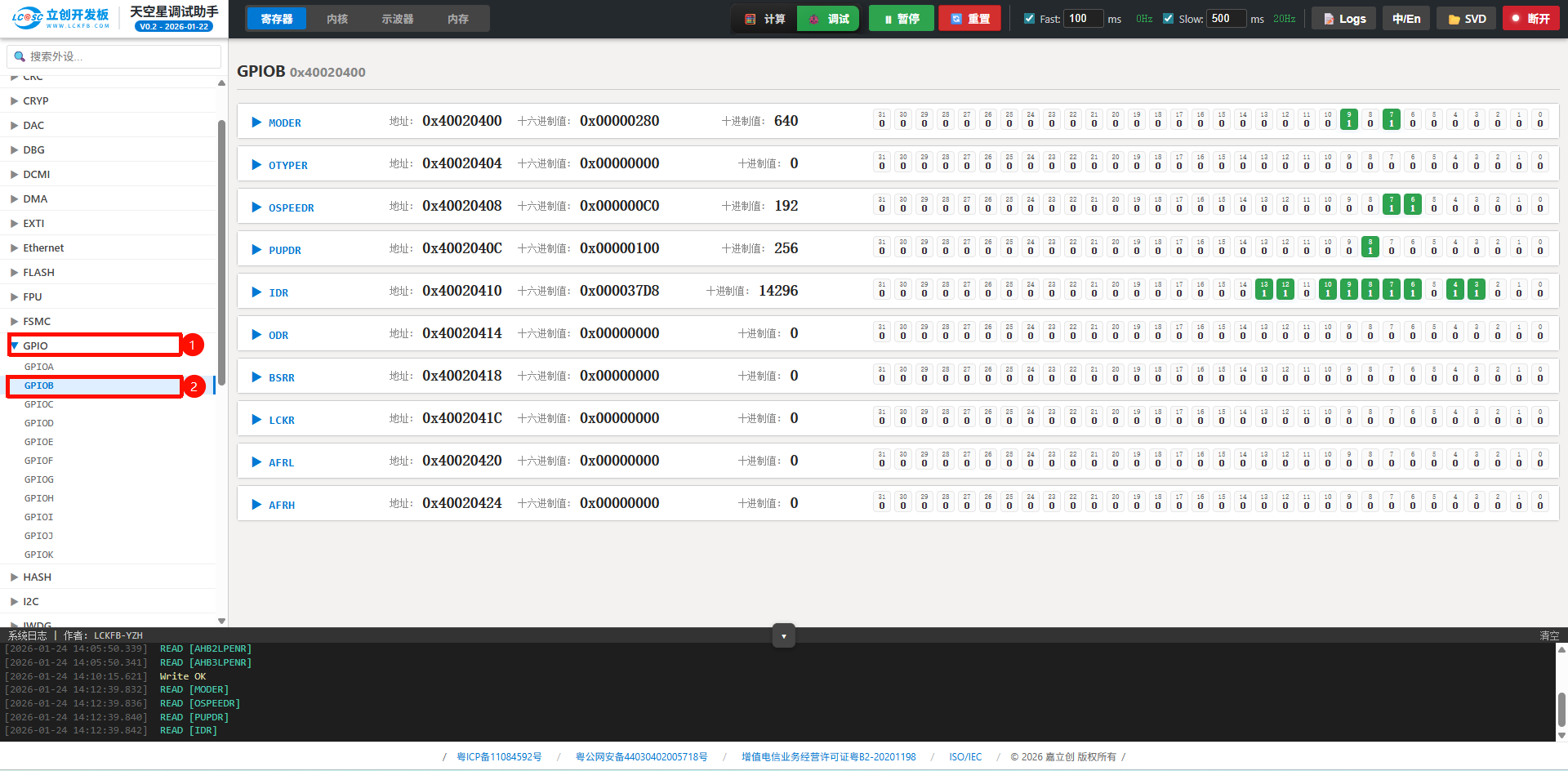The width and height of the screenshot is (1568, 771).
Task: Switch language with 中/En button
Action: click(1405, 19)
